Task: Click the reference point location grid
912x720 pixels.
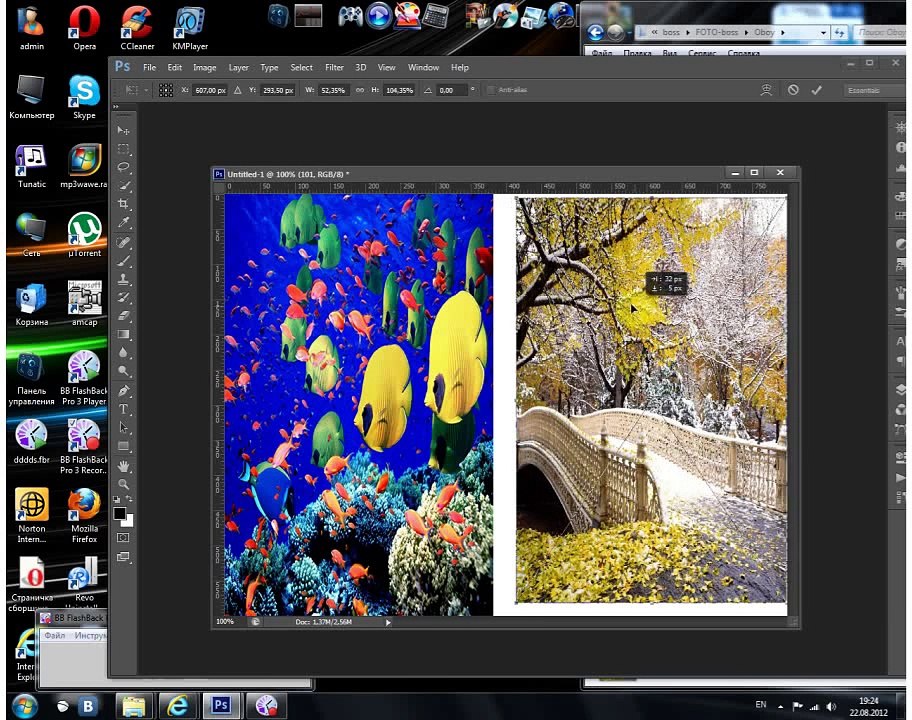Action: point(166,90)
